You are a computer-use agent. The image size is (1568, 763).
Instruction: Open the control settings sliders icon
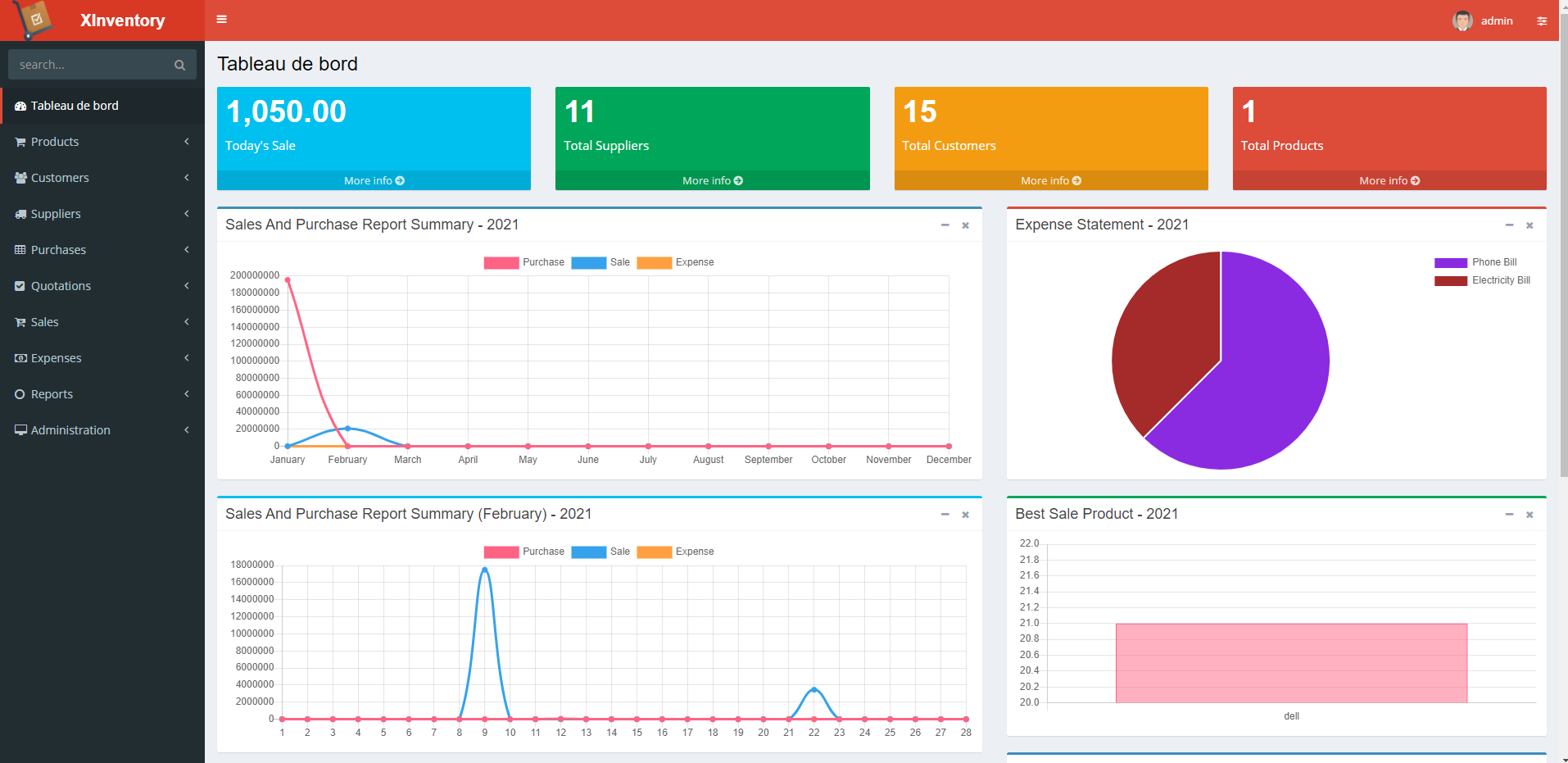(x=1542, y=21)
